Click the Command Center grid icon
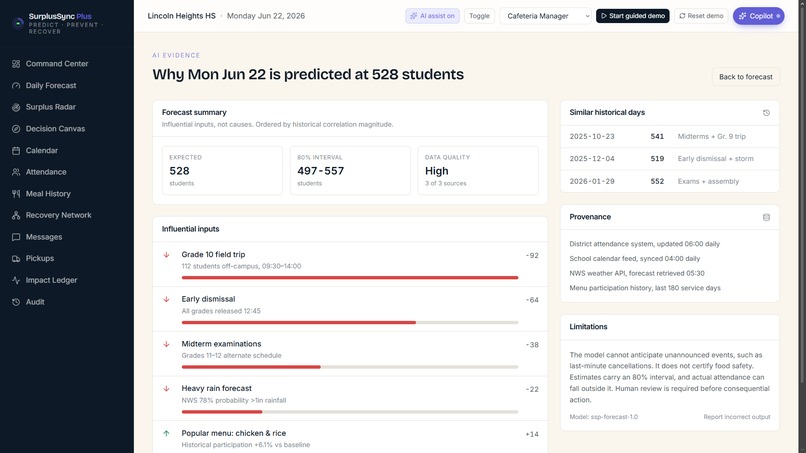 tap(16, 64)
